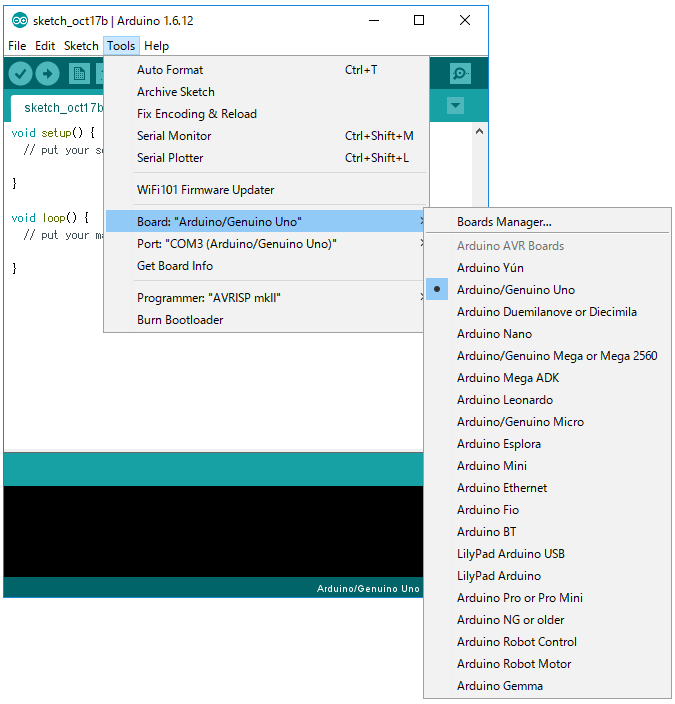675x704 pixels.
Task: Select Archive Sketch
Action: tap(266, 92)
